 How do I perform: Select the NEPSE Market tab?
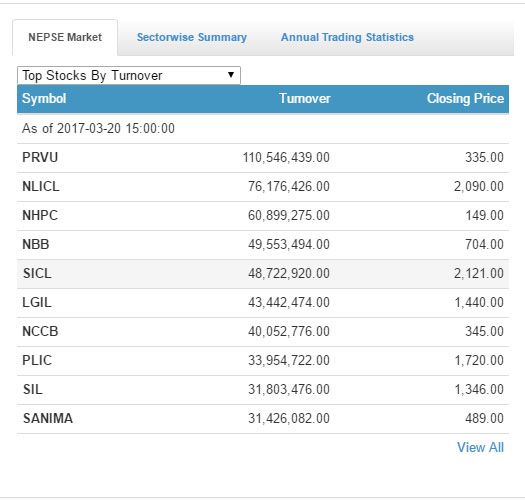pos(65,37)
